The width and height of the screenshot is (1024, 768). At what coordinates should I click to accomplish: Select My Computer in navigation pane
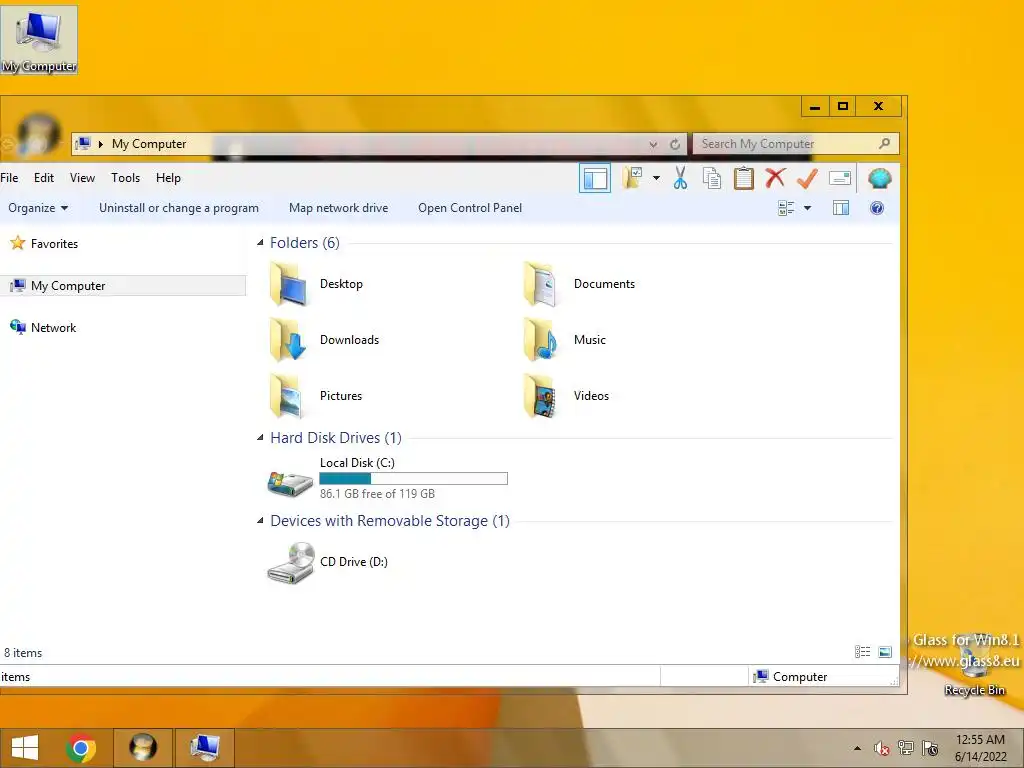point(123,285)
